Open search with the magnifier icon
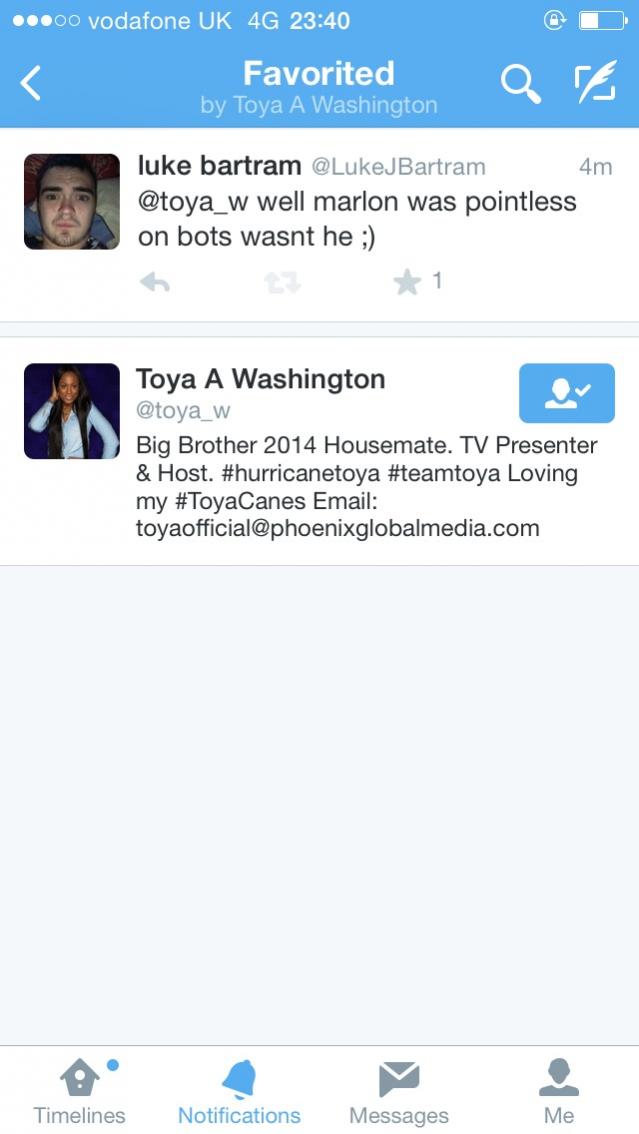This screenshot has width=639, height=1134. [520, 84]
